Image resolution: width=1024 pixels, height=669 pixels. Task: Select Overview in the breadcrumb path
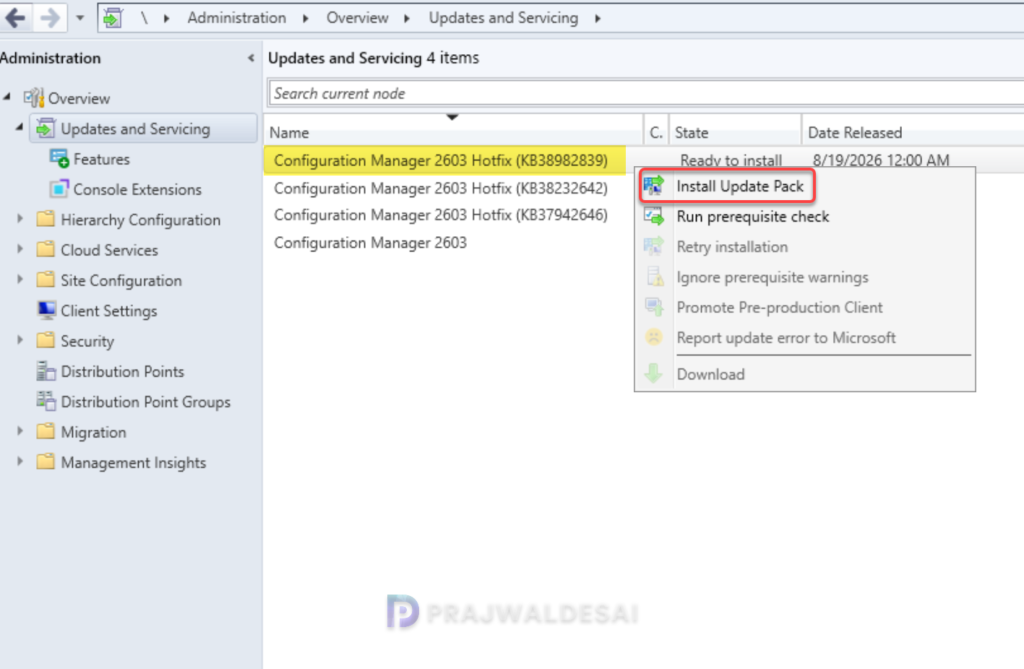(x=357, y=18)
